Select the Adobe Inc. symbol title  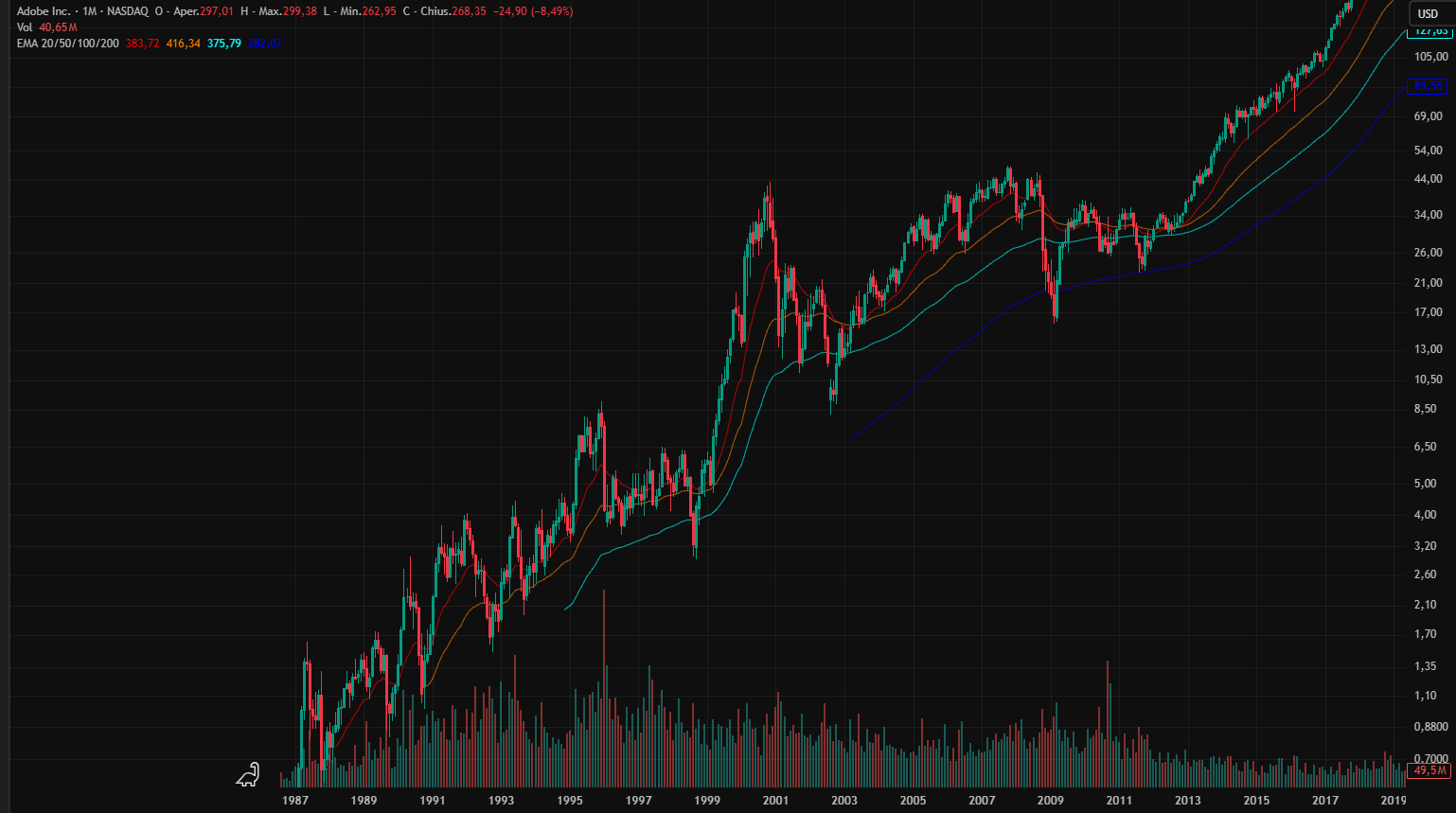coord(44,11)
